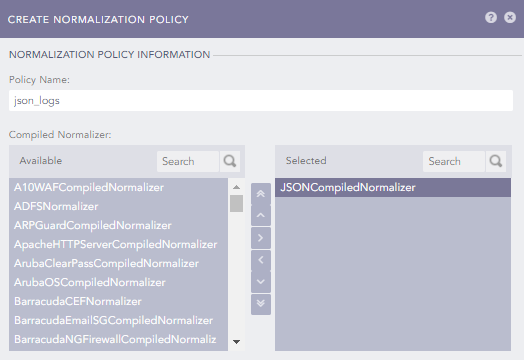524x360 pixels.
Task: Select ARPGuardCompiledNormalizer in the Available list
Action: point(118,226)
